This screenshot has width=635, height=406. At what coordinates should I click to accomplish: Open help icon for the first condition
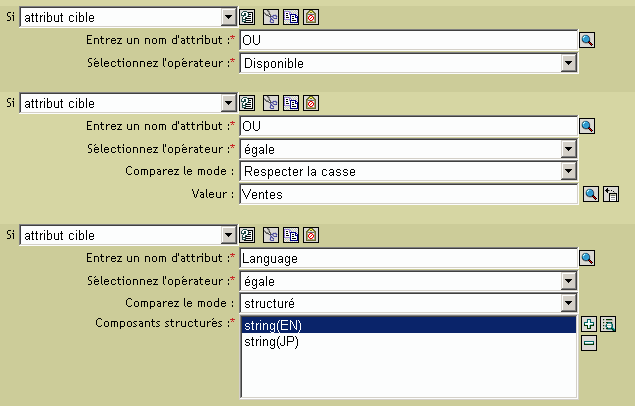[x=247, y=17]
